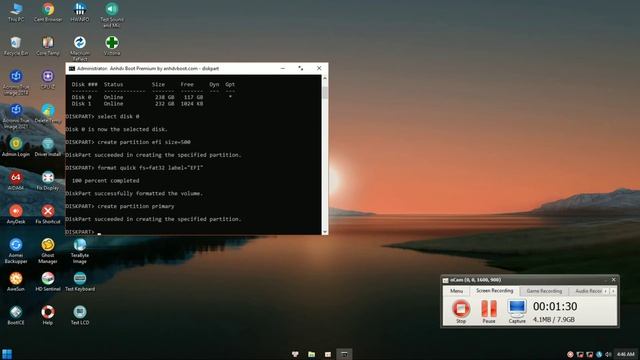Close the oCam recorder window
640x360 pixels.
coord(613,280)
